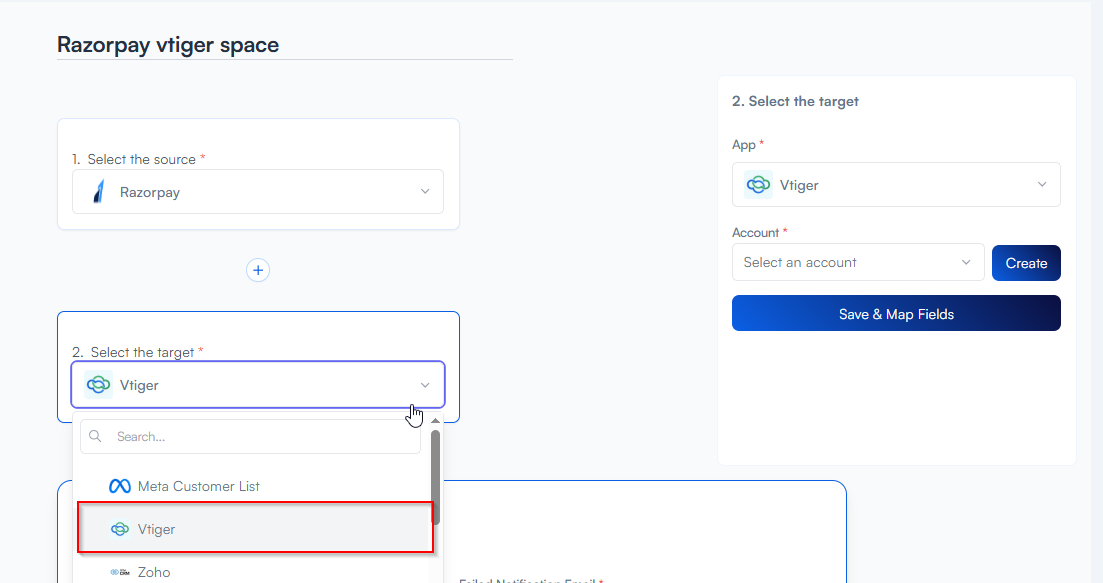Click the magnifier icon in search box
The width and height of the screenshot is (1103, 583).
pos(96,437)
